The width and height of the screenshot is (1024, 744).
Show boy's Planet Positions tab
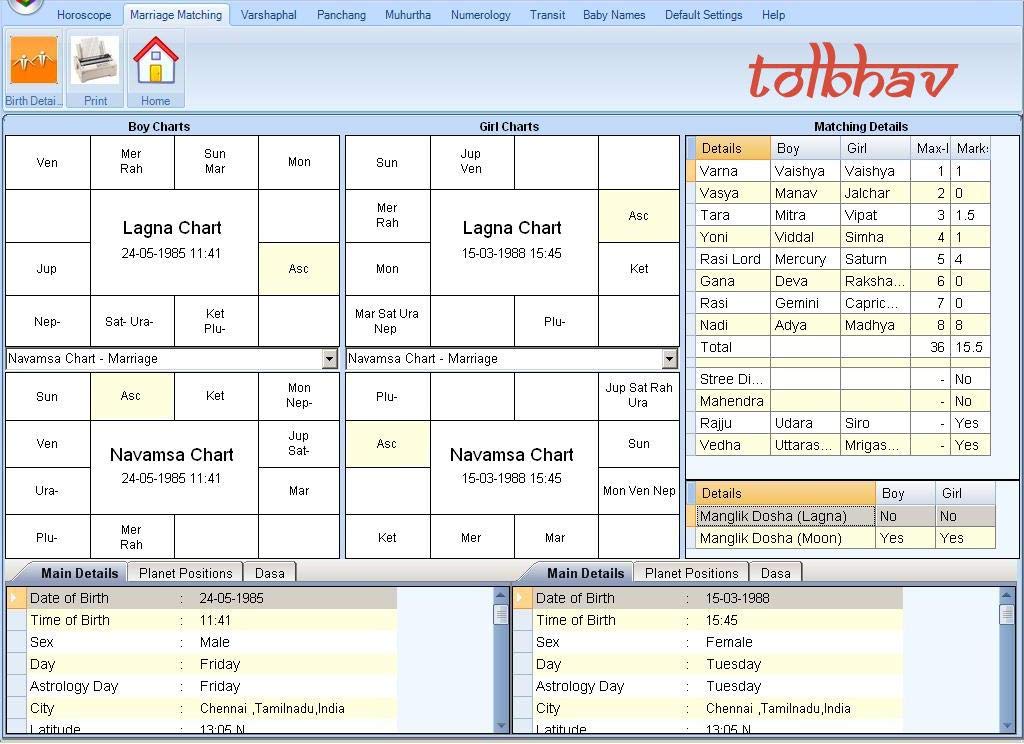(x=185, y=573)
